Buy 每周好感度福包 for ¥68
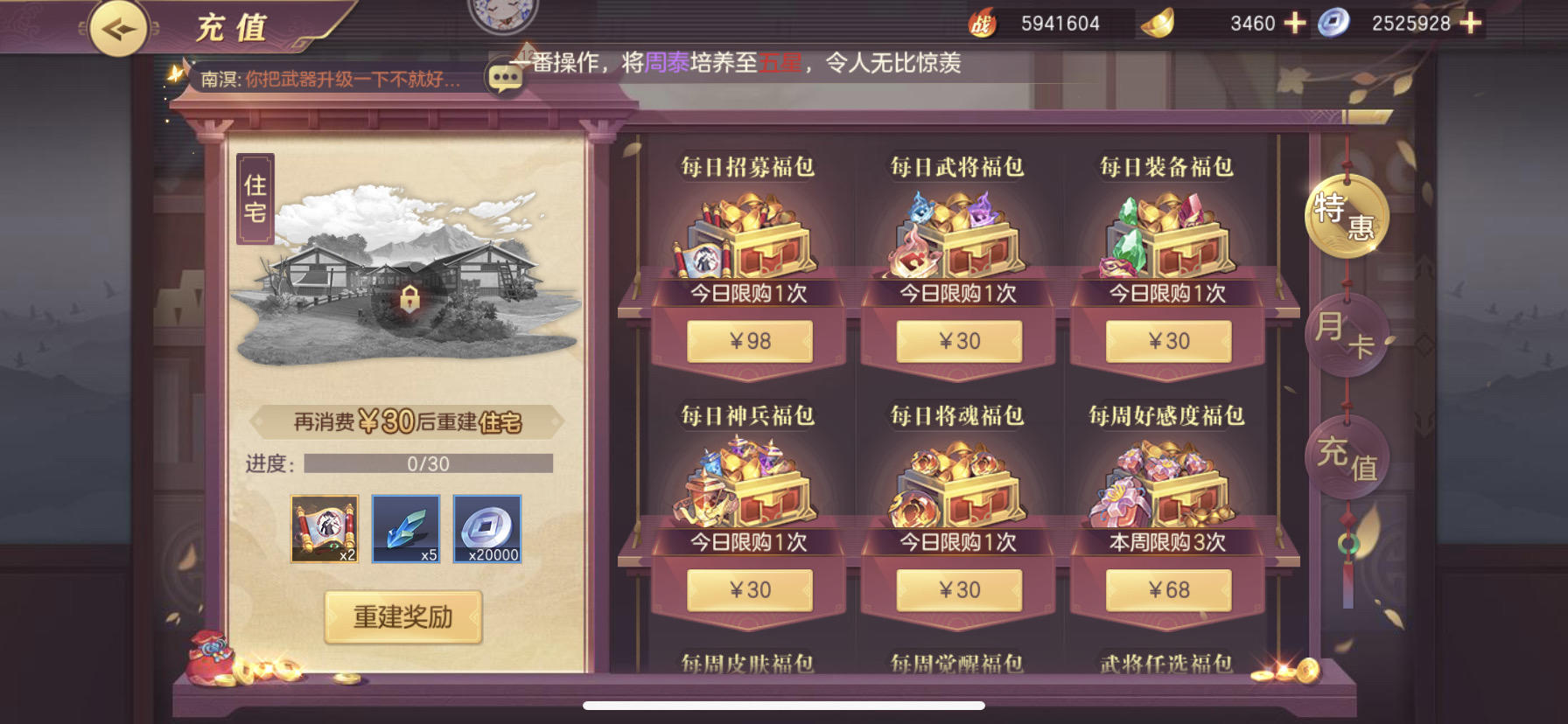 pos(1169,590)
